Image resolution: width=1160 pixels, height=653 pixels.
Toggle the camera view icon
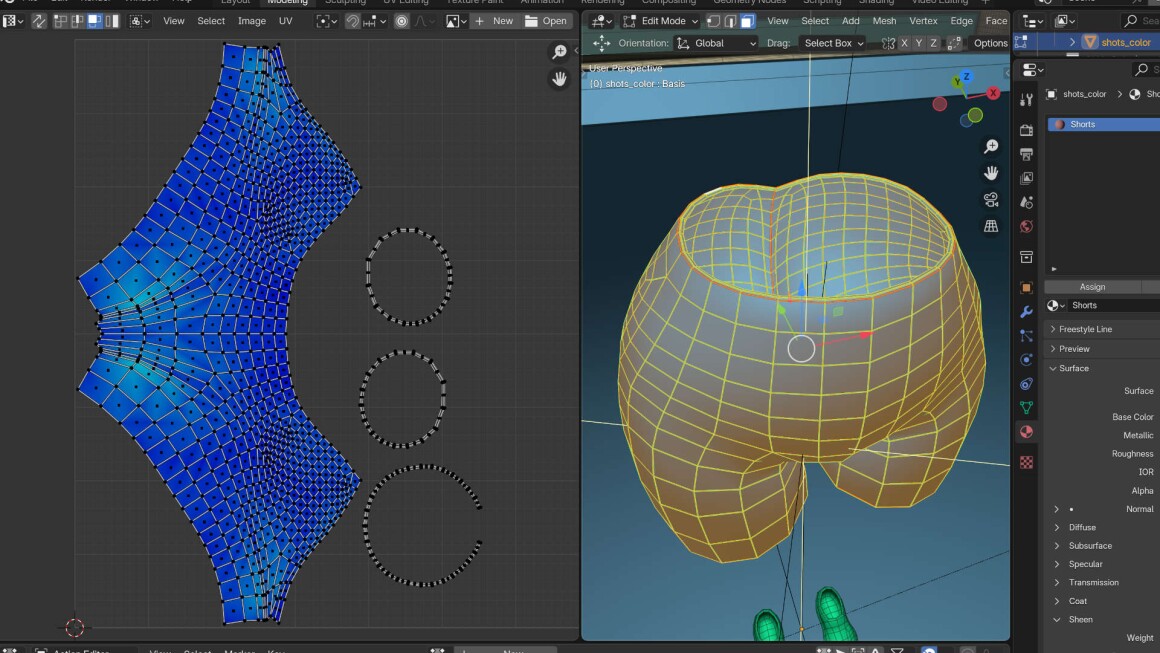coord(991,200)
